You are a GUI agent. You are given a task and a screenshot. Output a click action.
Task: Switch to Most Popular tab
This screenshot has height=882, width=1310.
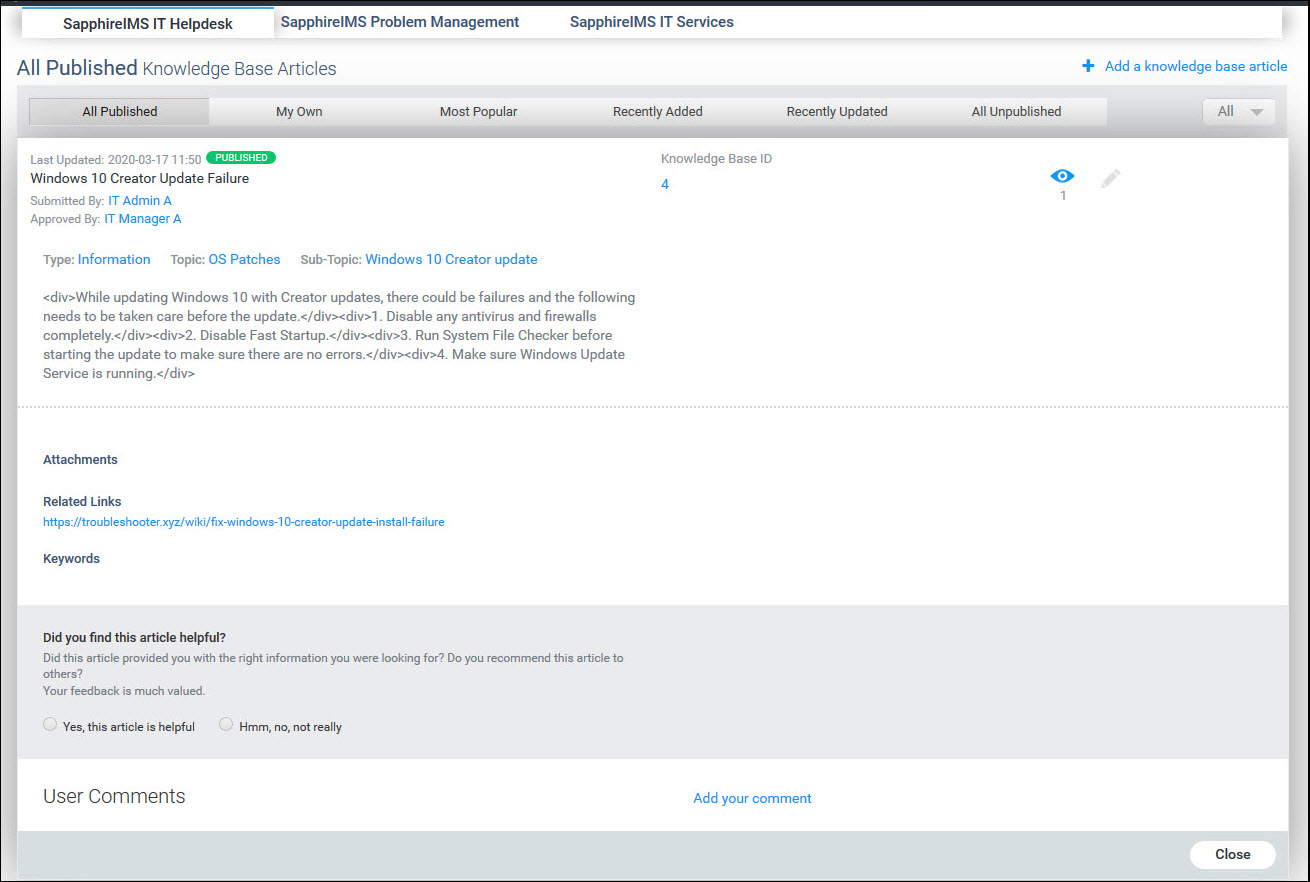click(x=479, y=112)
